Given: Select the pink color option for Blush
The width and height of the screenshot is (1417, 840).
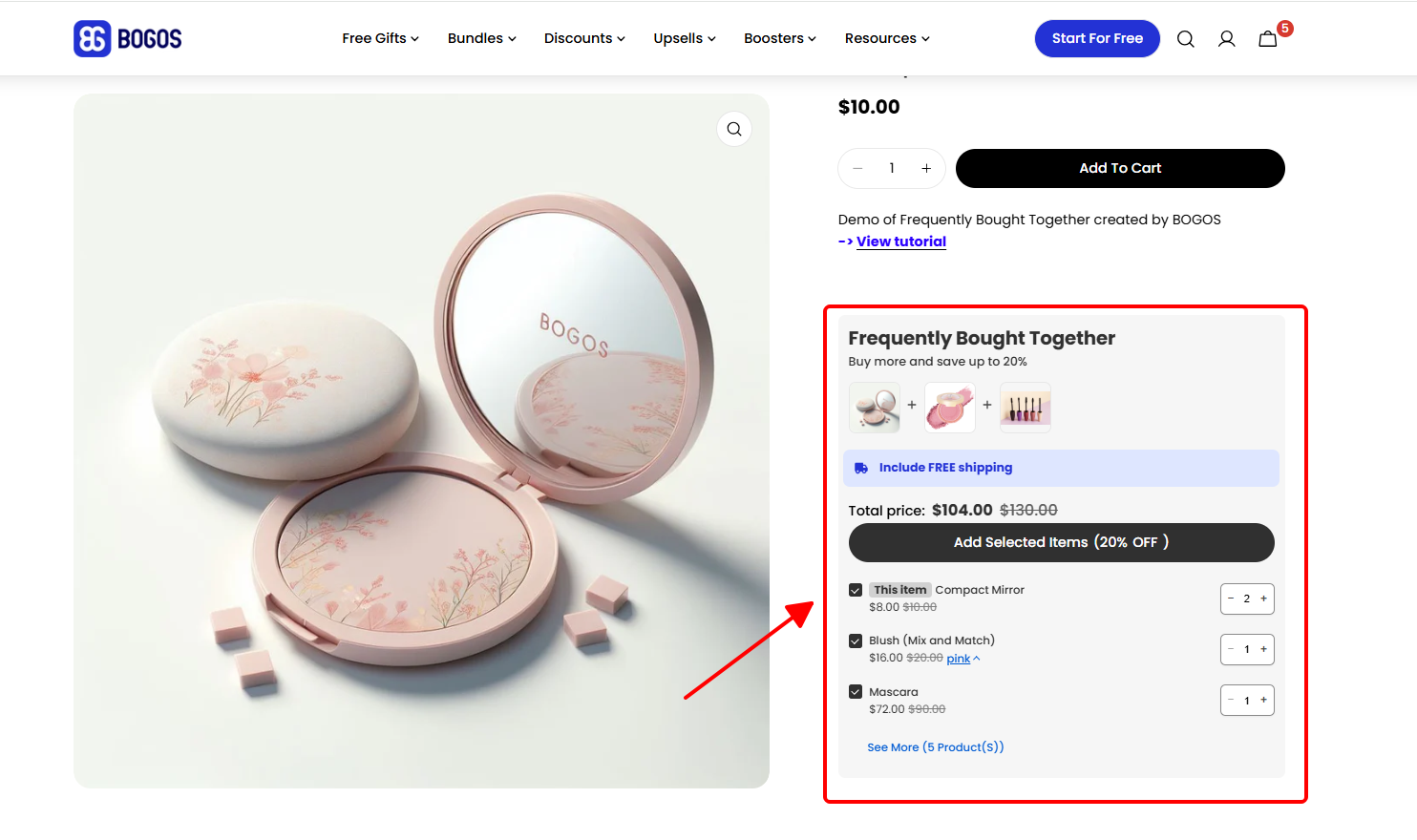Looking at the screenshot, I should 959,658.
